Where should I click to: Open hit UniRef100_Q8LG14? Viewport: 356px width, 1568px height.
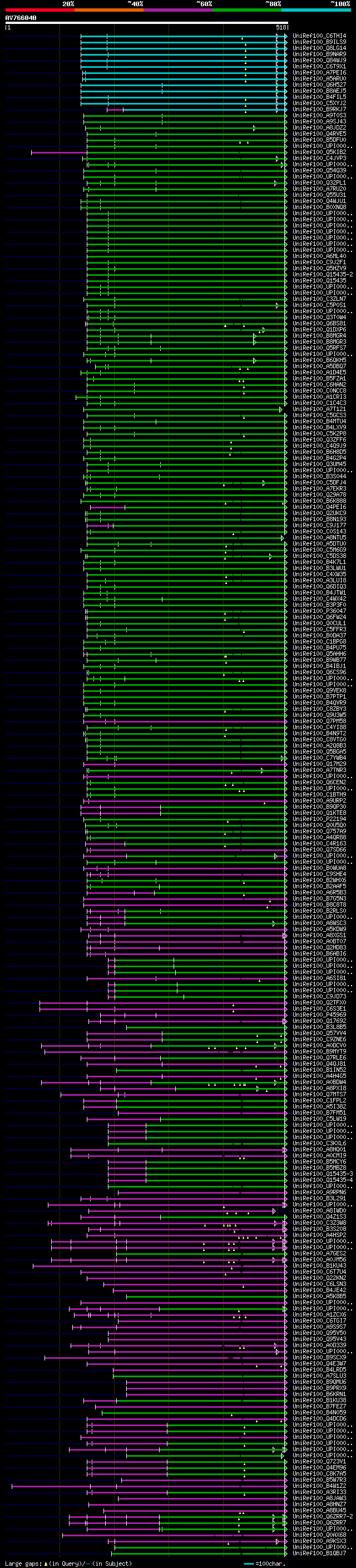pyautogui.click(x=319, y=48)
